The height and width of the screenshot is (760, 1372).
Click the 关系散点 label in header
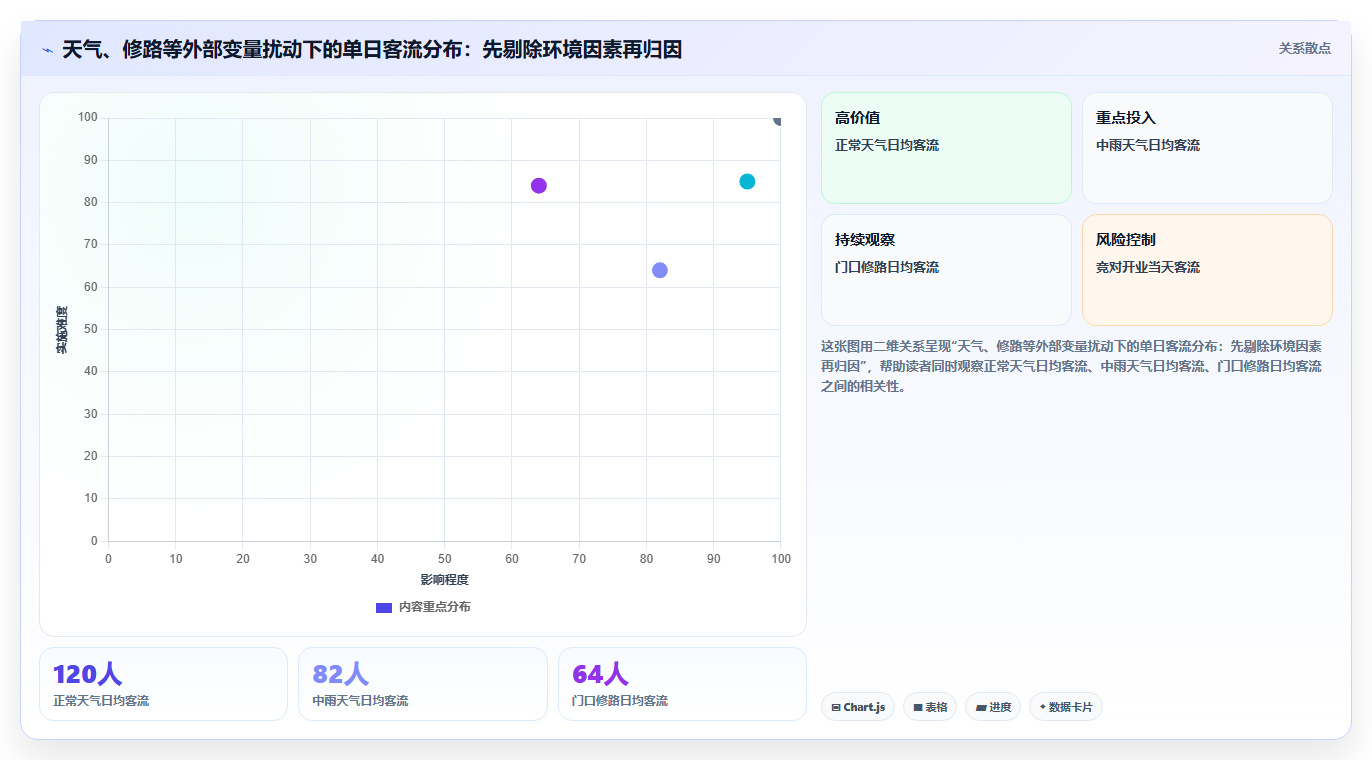1304,48
